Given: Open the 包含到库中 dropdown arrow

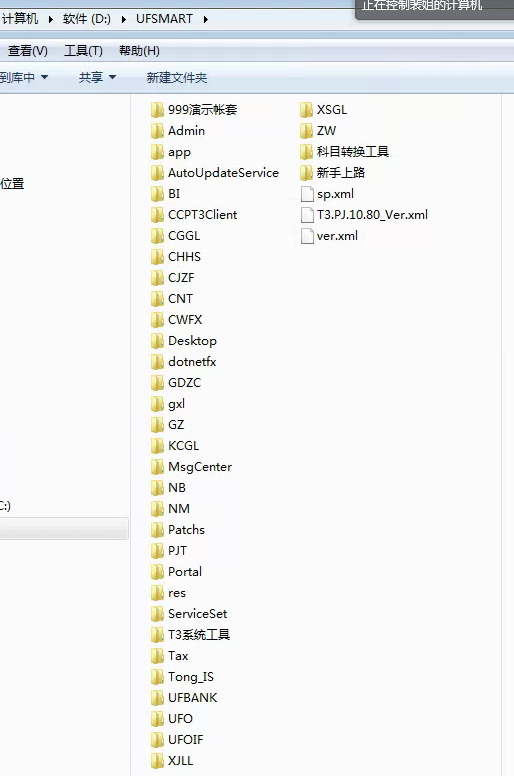Looking at the screenshot, I should pos(45,77).
